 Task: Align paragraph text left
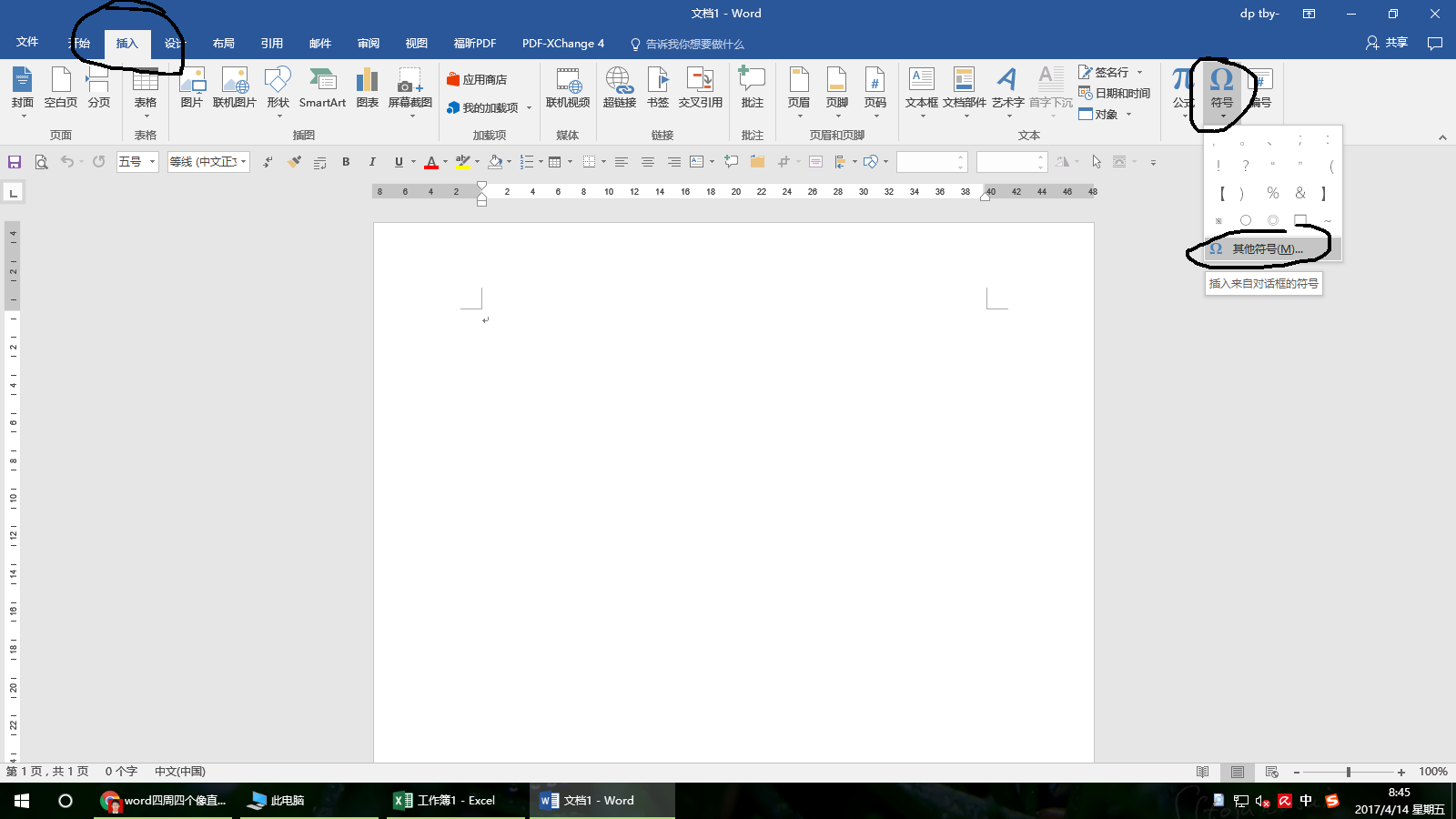[x=622, y=162]
